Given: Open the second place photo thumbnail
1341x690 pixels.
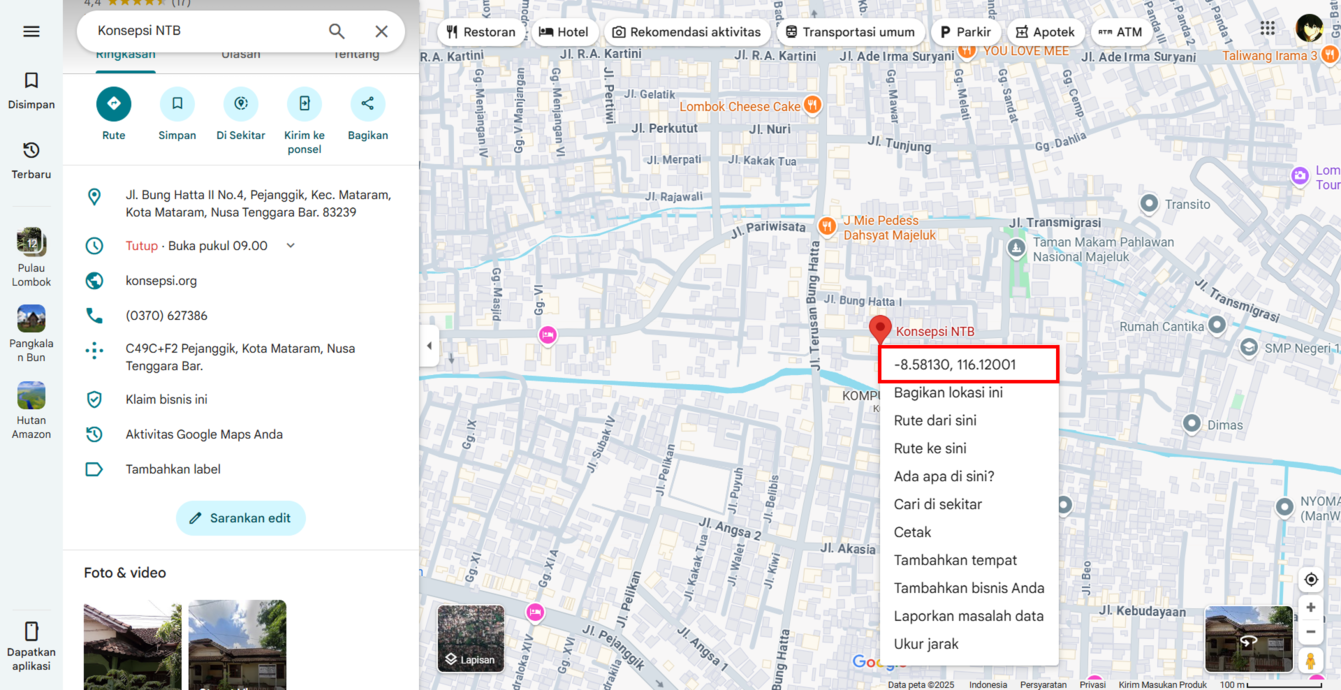Looking at the screenshot, I should pos(237,646).
